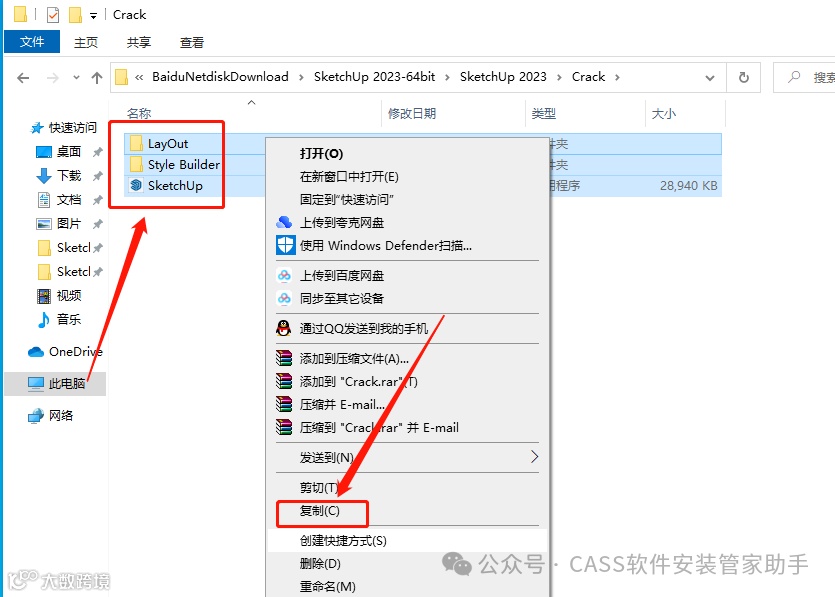This screenshot has width=835, height=597.
Task: Open the address bar history dropdown
Action: click(709, 78)
